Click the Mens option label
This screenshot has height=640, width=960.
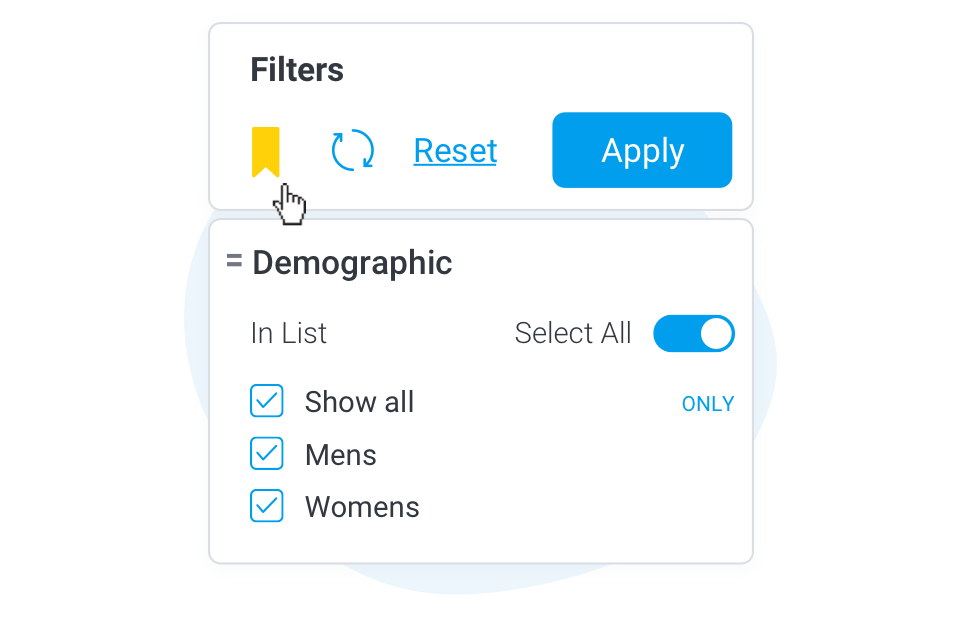(341, 455)
